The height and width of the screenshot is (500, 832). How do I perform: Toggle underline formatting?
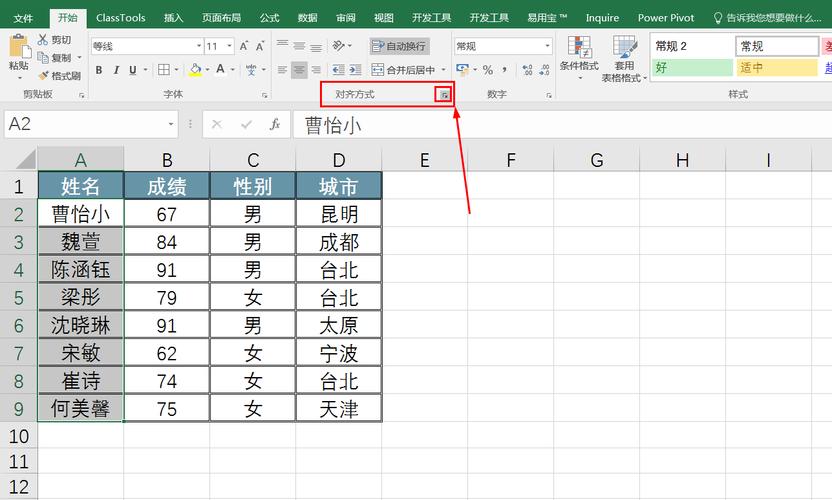[133, 70]
